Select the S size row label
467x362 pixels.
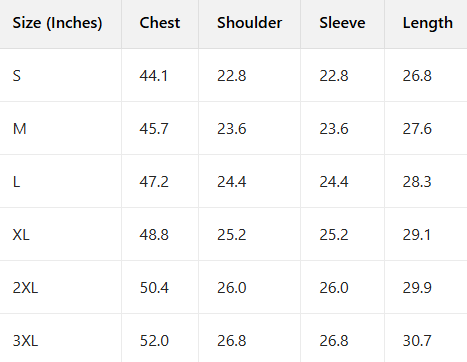point(17,76)
